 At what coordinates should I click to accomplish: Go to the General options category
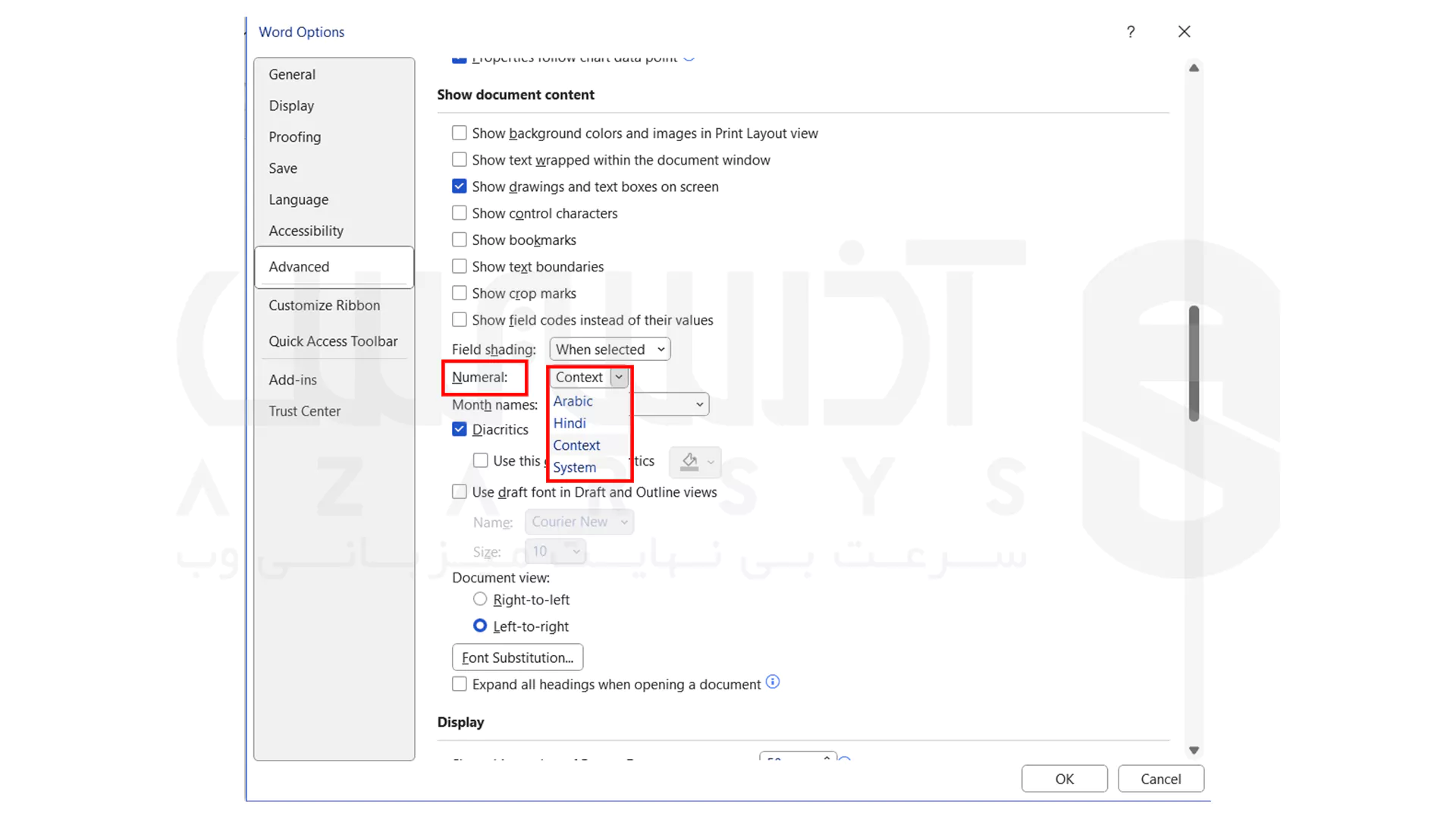coord(334,74)
